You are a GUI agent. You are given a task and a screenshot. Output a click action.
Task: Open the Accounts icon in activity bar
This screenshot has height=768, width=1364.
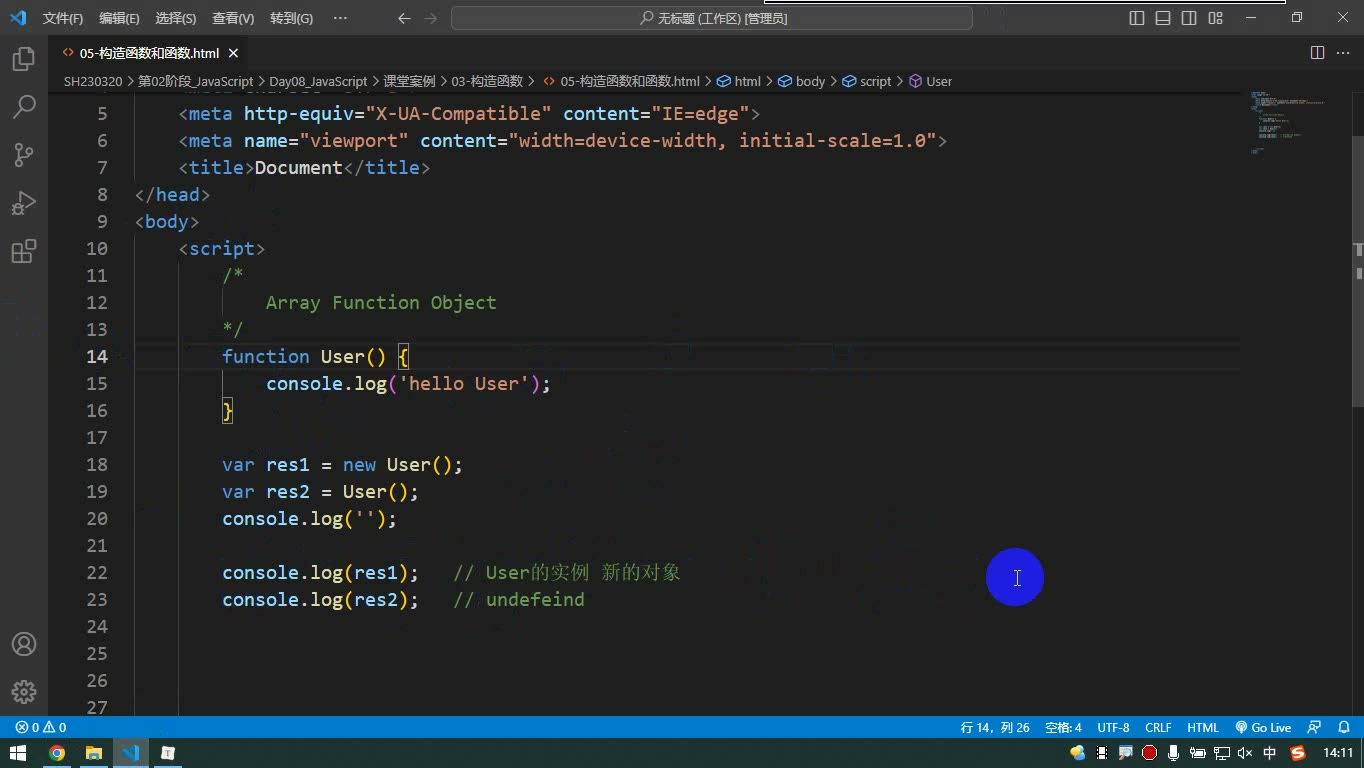(x=24, y=644)
